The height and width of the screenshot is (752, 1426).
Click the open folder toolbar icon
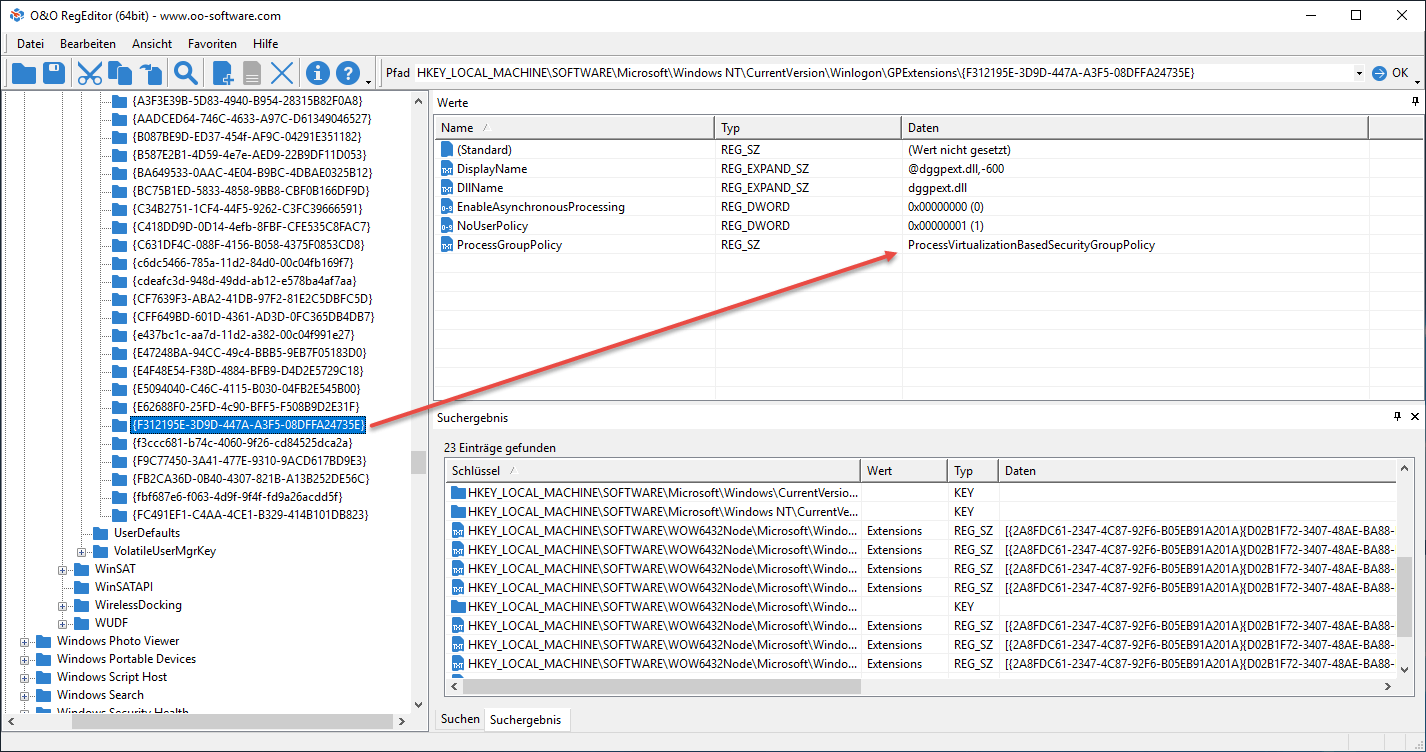point(23,73)
